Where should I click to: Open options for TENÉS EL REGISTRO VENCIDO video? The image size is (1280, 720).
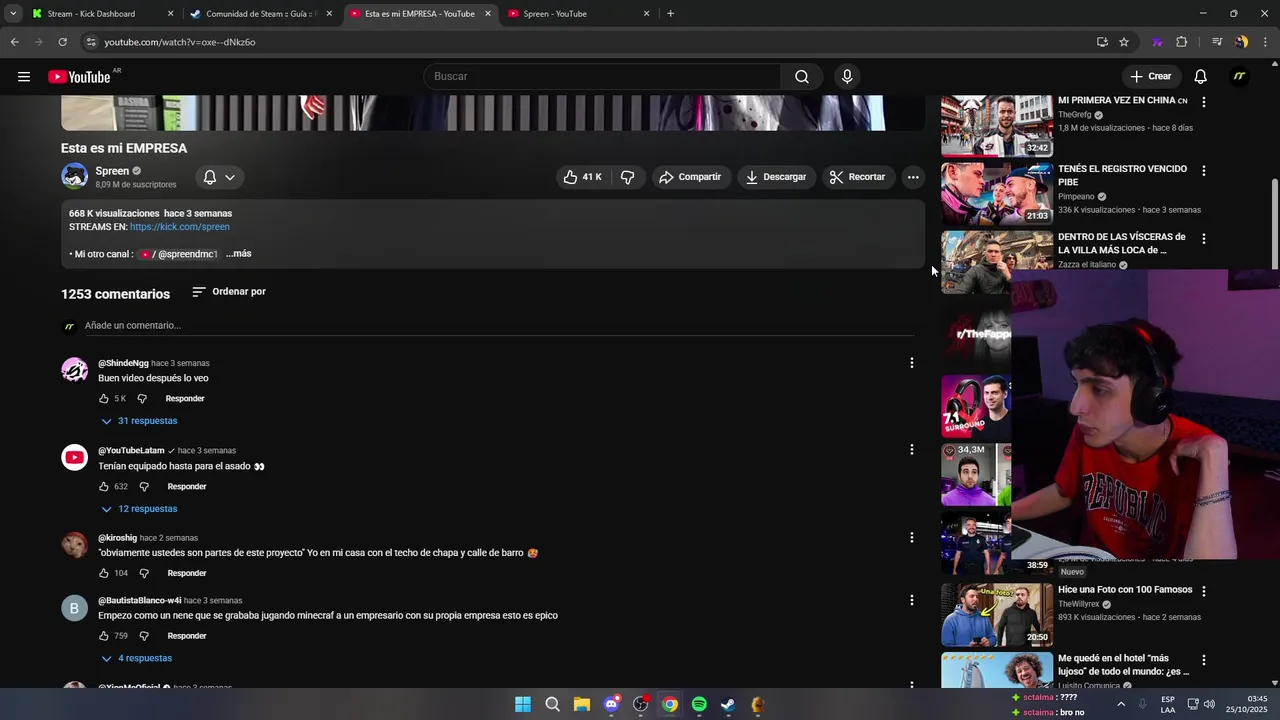1203,171
